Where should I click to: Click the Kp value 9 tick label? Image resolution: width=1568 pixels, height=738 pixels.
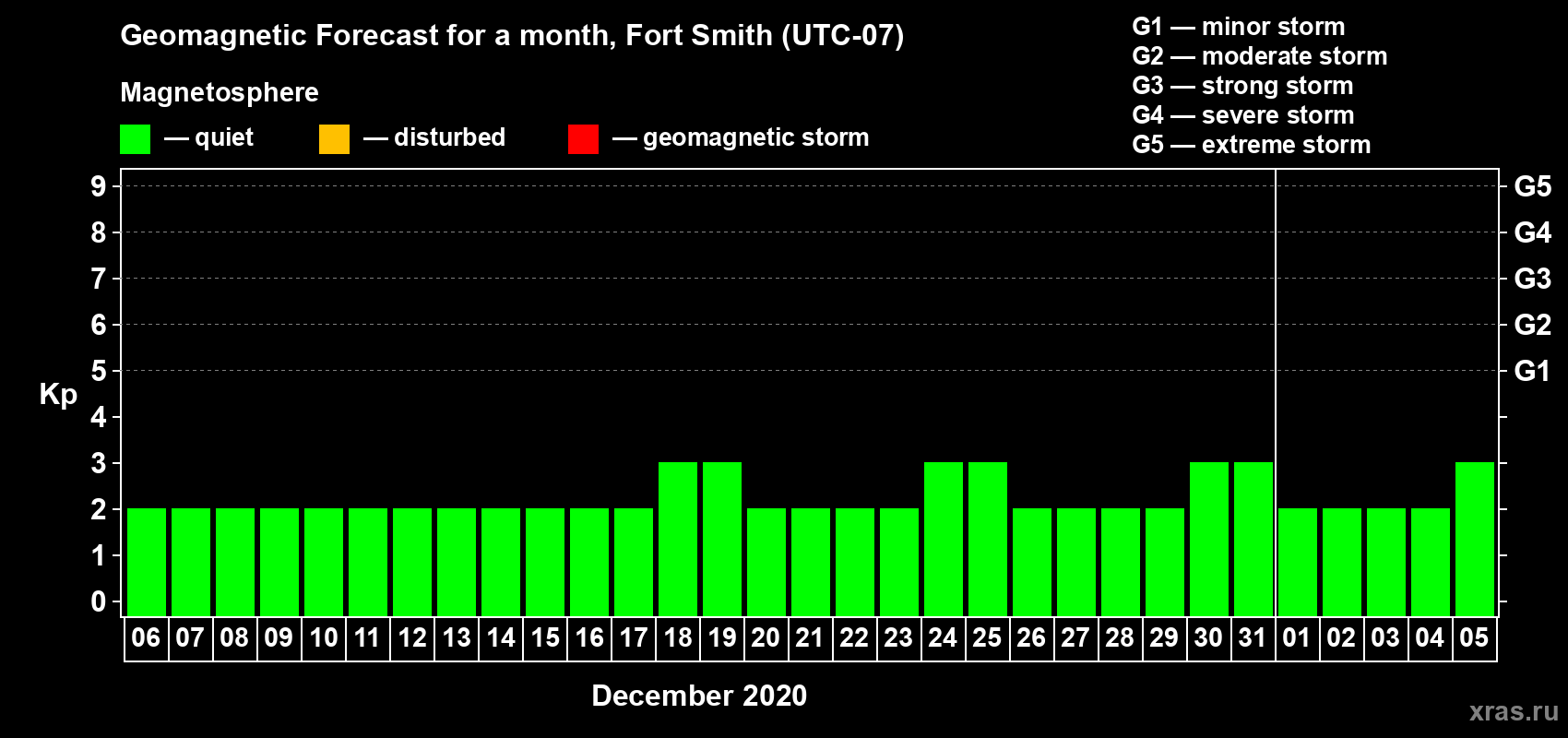point(99,186)
